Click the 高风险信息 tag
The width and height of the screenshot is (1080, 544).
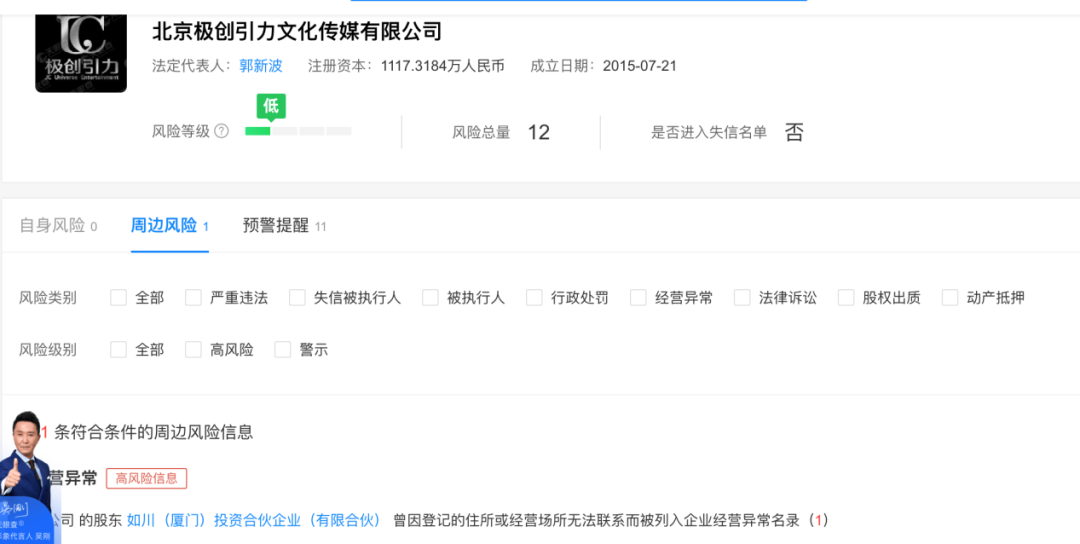coord(147,478)
